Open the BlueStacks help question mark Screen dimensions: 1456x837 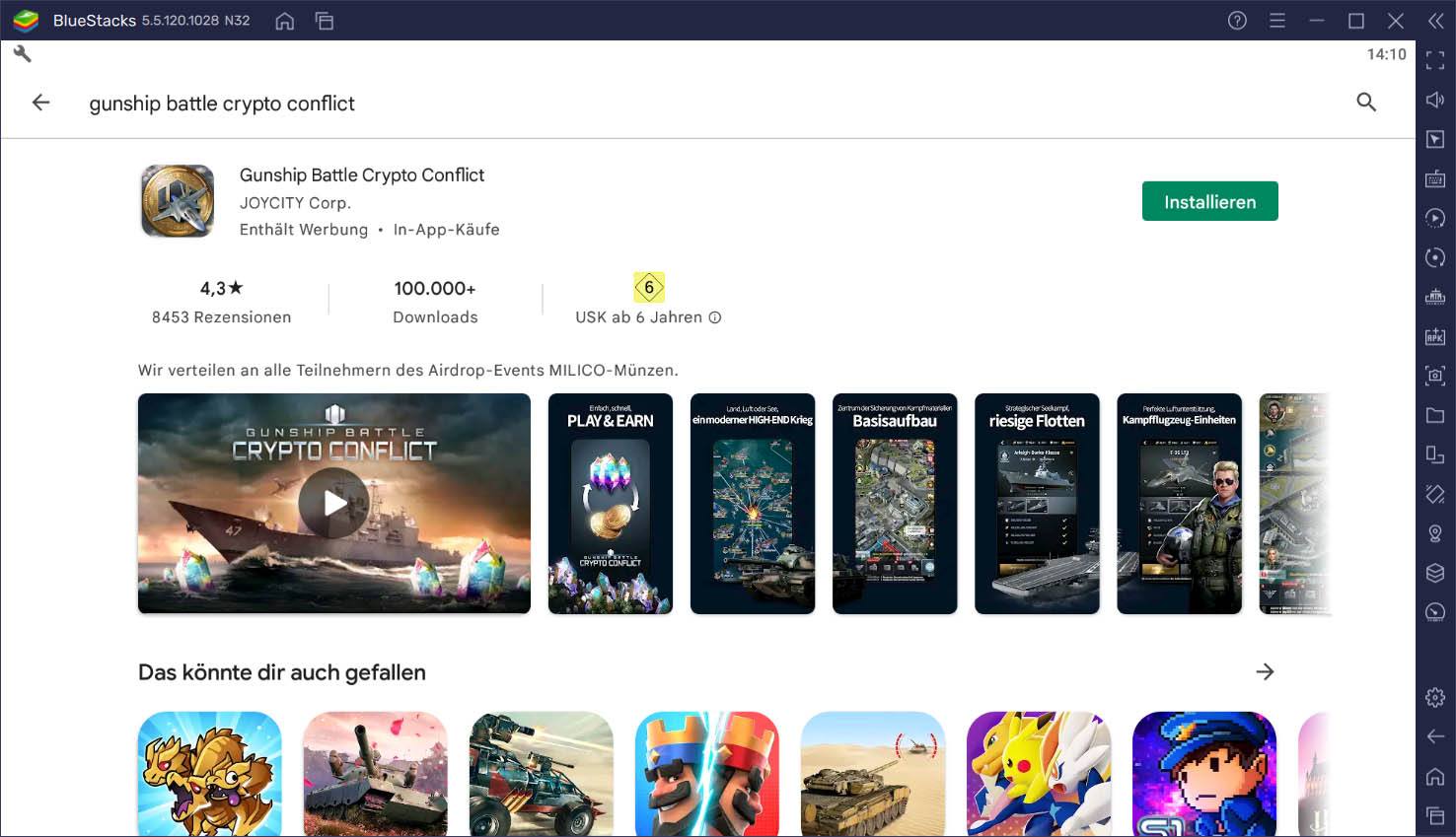click(1237, 21)
